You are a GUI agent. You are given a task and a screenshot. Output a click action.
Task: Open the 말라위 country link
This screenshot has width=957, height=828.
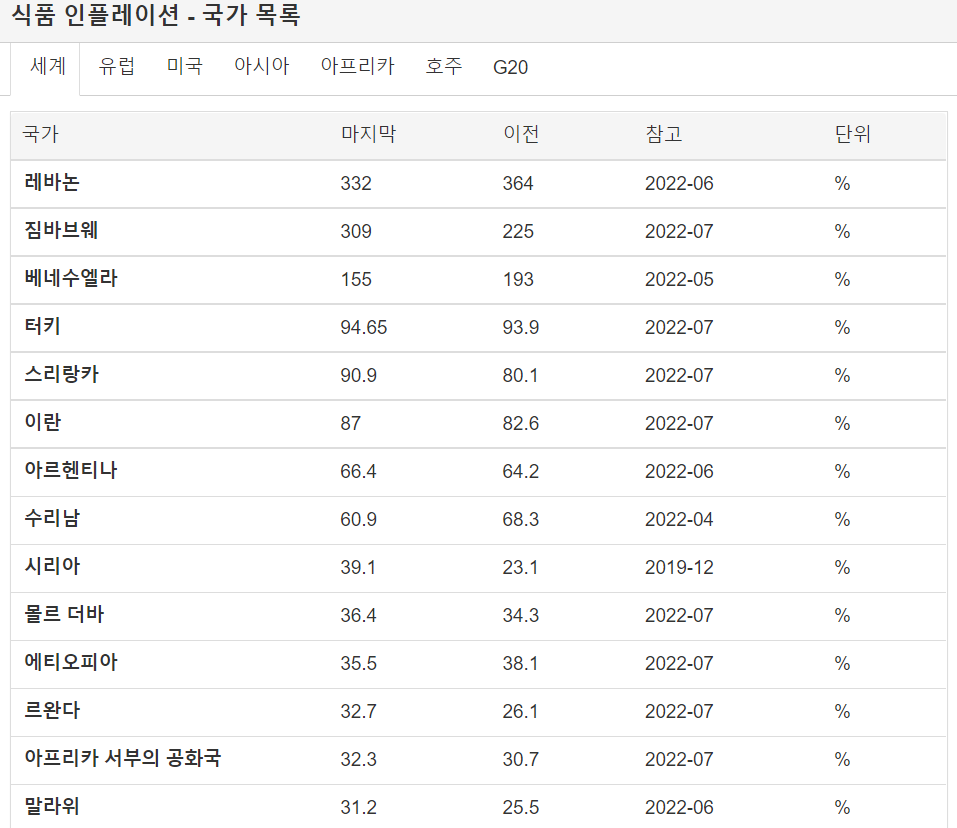coord(52,807)
